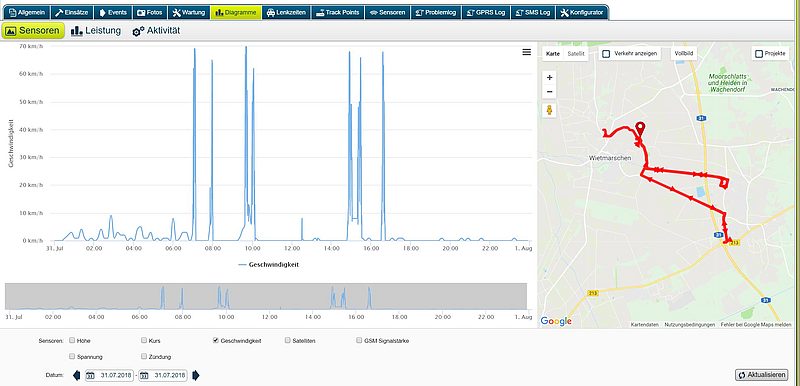Screen dimensions: 800x386
Task: Switch map to Satellit view
Action: point(576,54)
